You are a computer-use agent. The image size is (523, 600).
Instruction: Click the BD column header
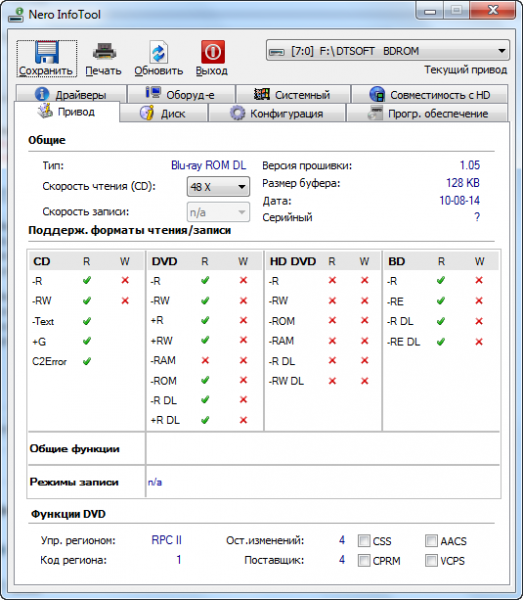[x=397, y=261]
